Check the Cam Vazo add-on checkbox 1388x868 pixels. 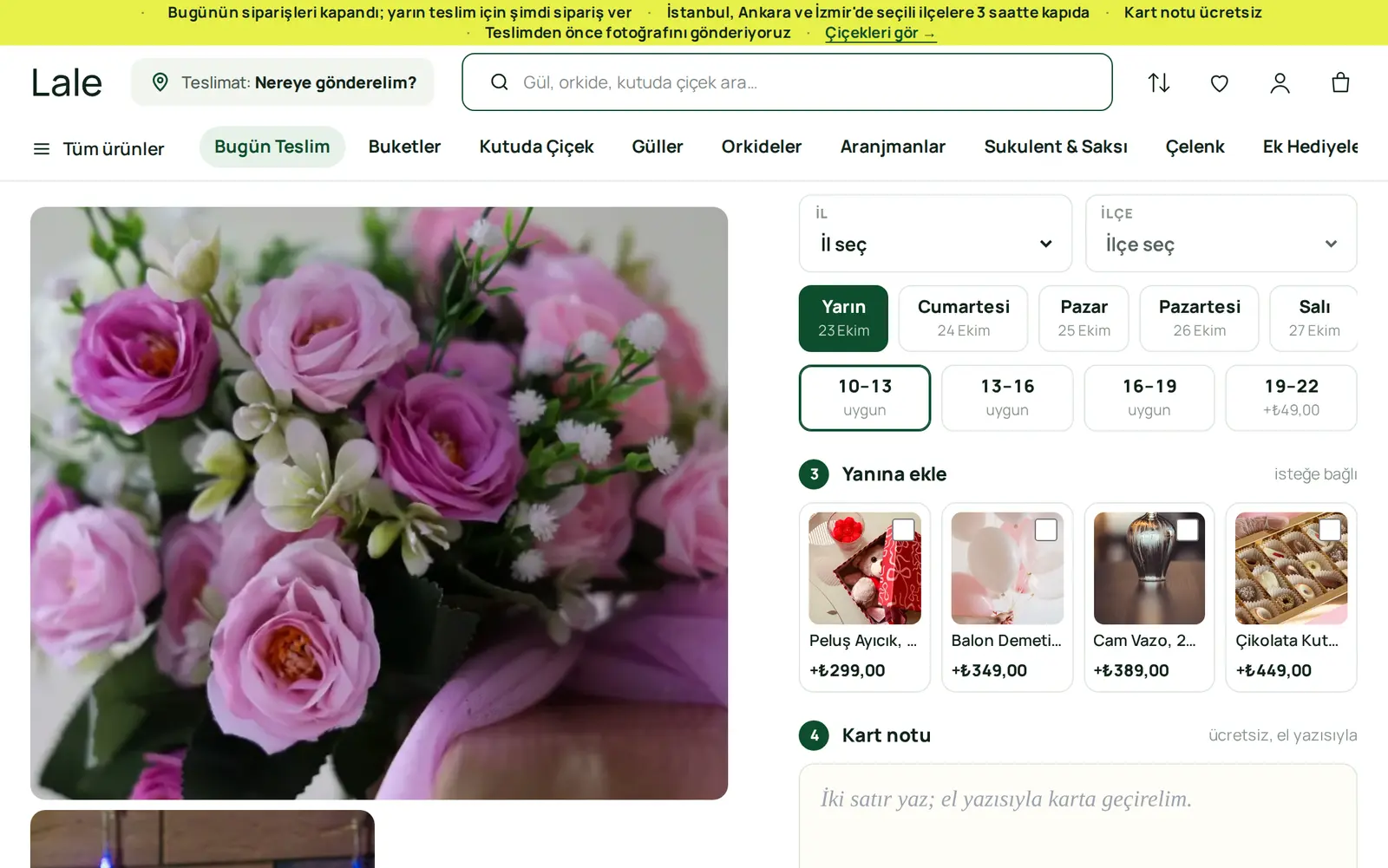tap(1188, 529)
